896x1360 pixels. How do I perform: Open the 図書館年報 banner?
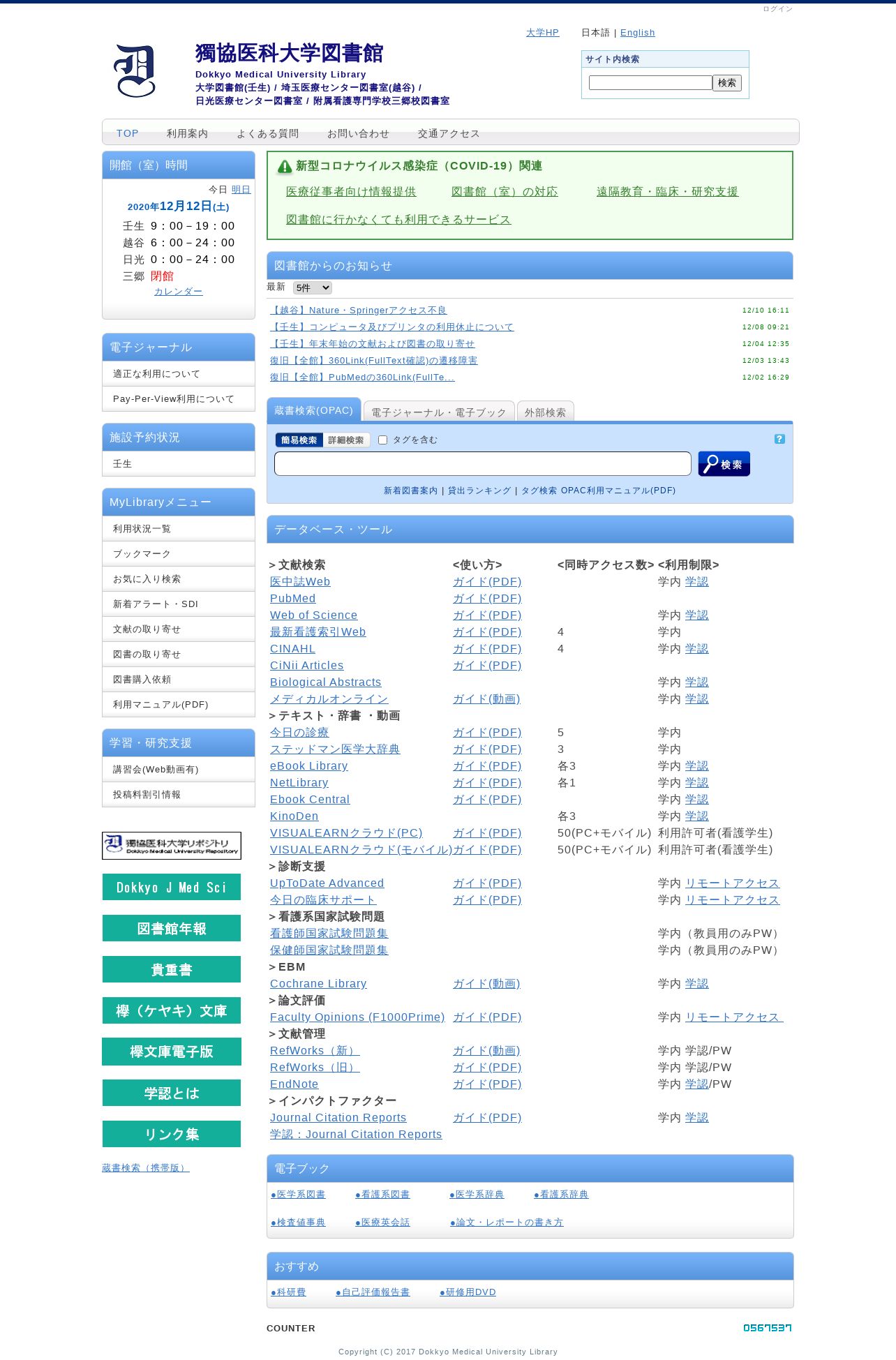pos(172,928)
